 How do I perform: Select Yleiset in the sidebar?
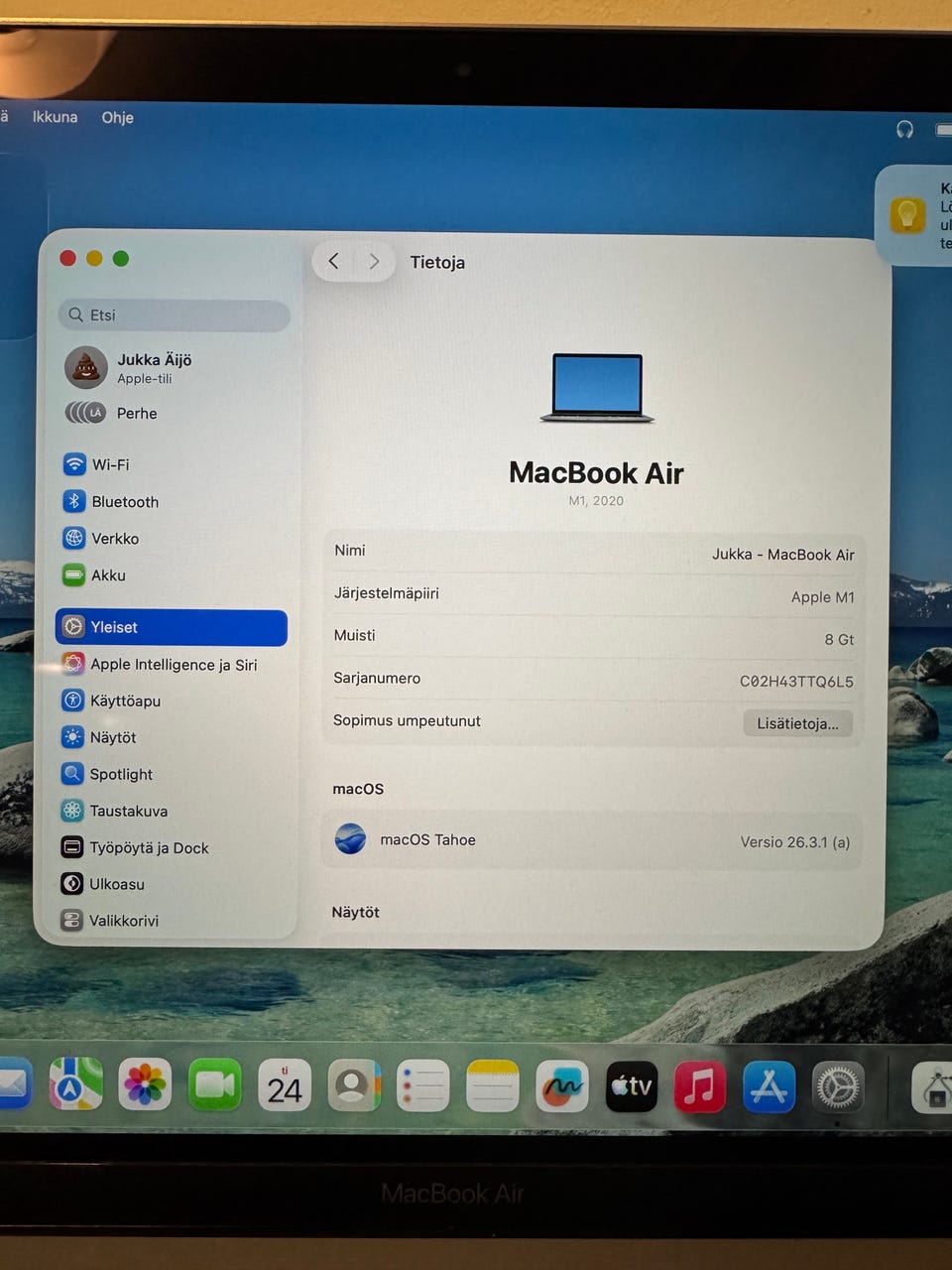click(x=172, y=627)
